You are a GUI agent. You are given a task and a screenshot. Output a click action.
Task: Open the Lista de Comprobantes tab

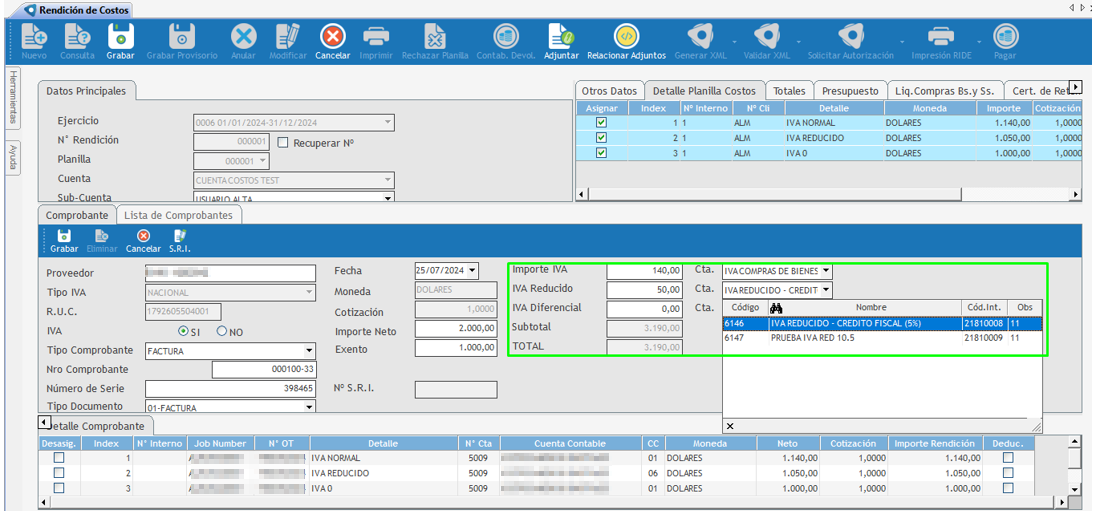[x=178, y=215]
